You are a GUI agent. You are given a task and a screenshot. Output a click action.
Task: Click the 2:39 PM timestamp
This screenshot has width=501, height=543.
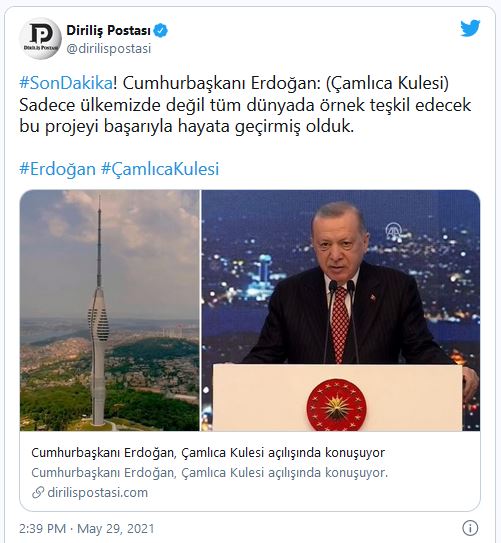42,528
